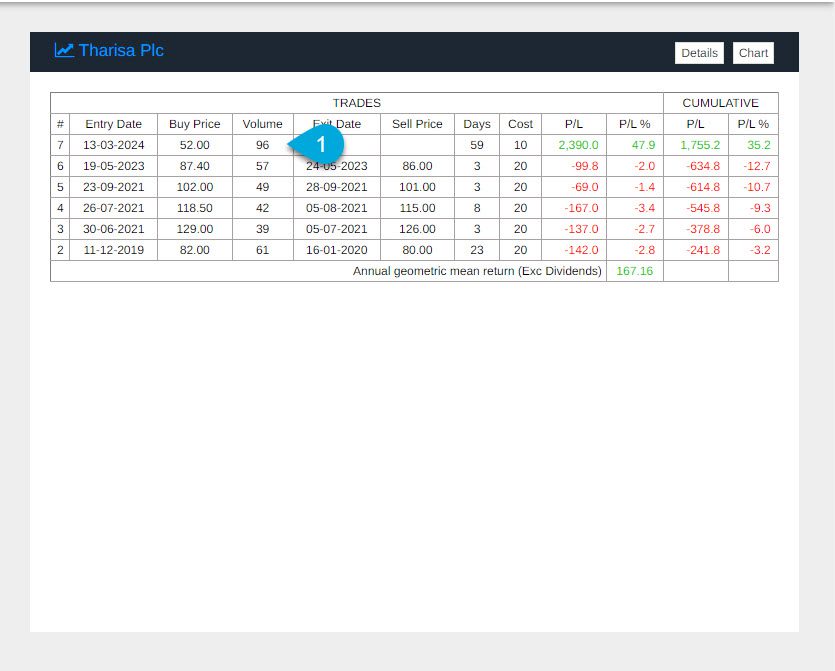Click the blue numbered callout marker 1

pyautogui.click(x=319, y=144)
